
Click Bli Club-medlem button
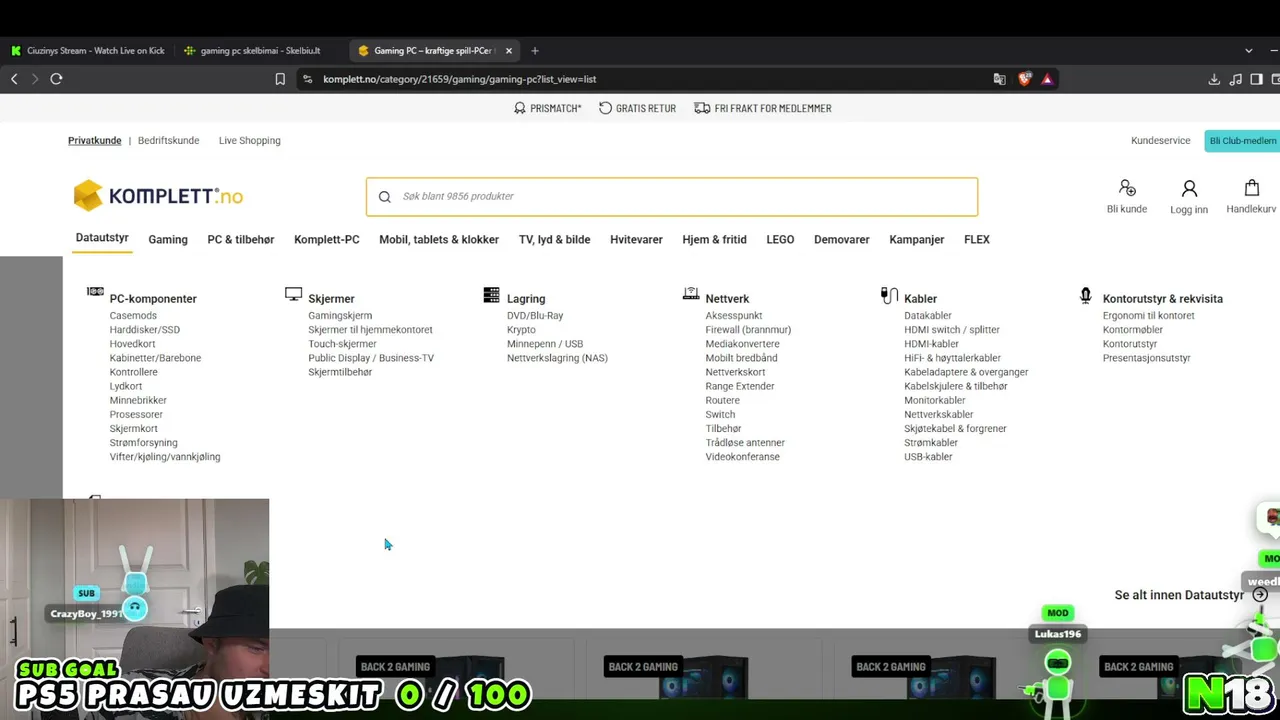1242,141
